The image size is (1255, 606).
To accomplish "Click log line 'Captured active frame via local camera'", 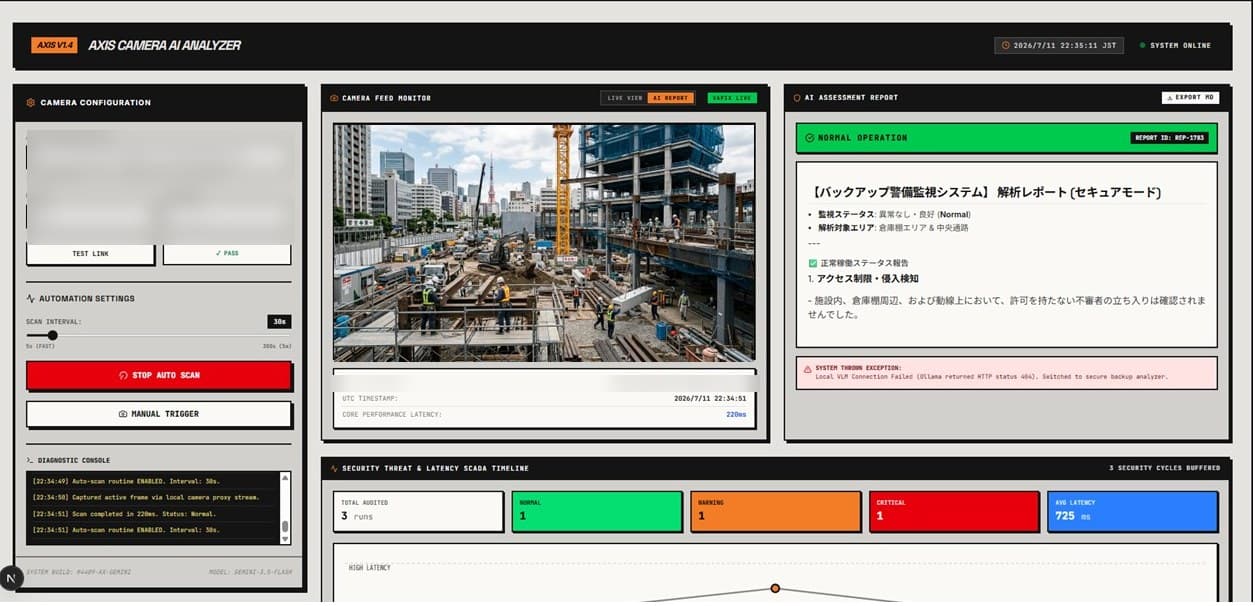I will click(x=146, y=497).
